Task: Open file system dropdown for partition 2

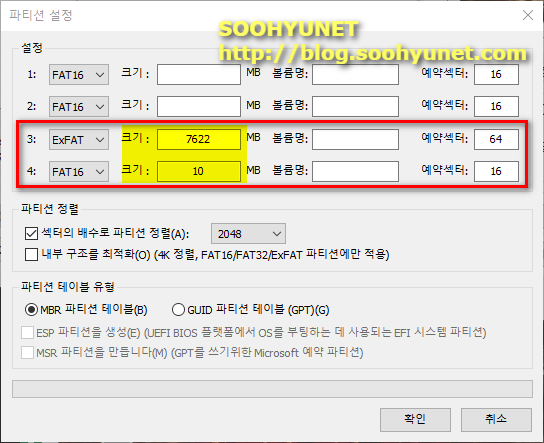Action: tap(79, 107)
